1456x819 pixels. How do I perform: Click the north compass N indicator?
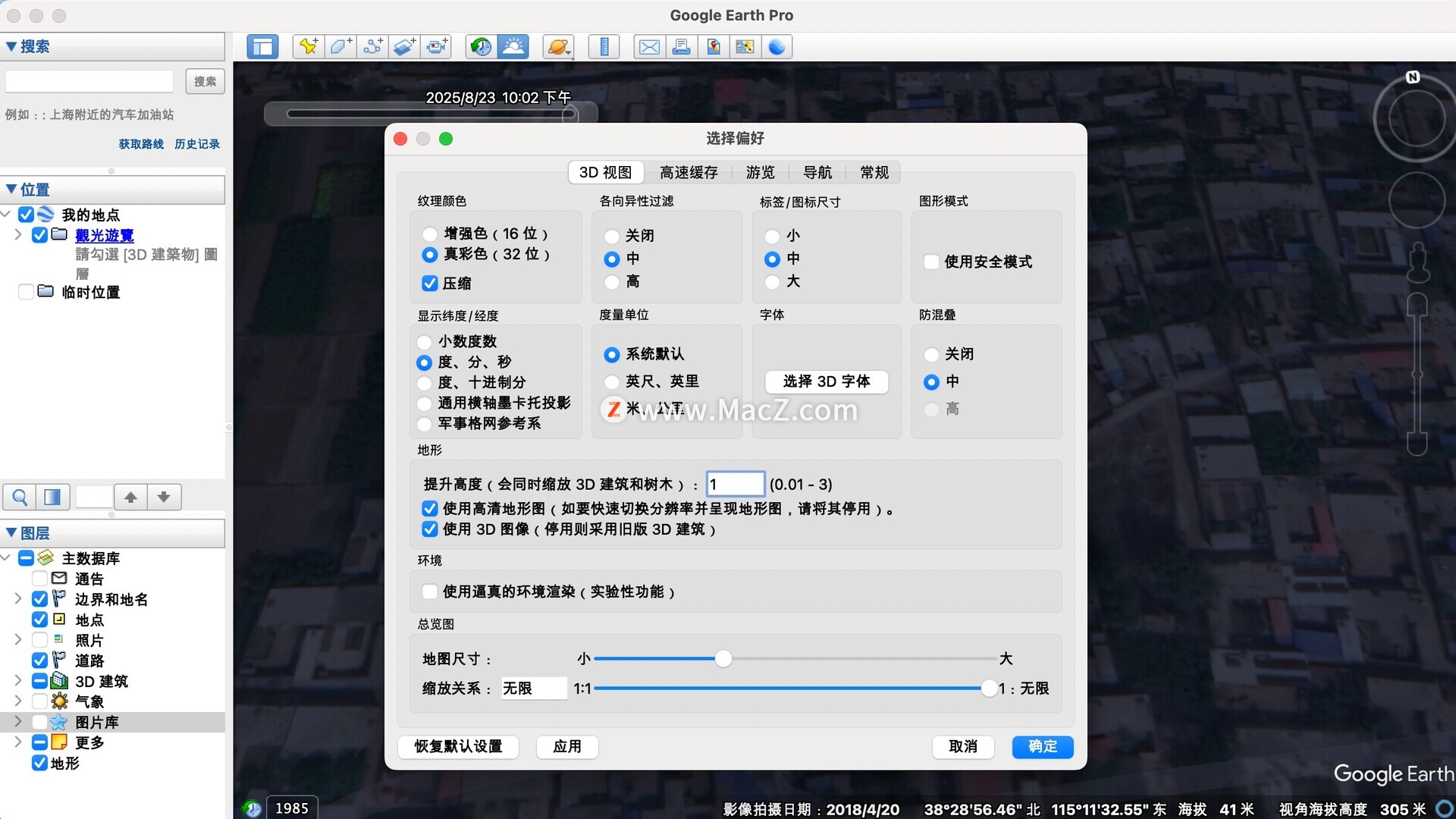pos(1413,77)
